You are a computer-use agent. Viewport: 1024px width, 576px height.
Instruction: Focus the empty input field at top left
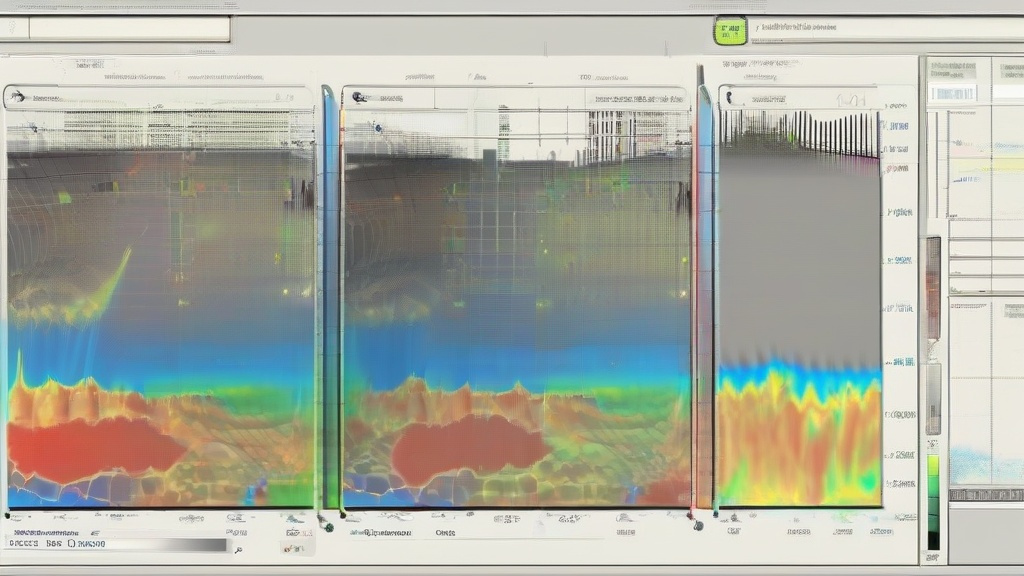click(x=130, y=29)
